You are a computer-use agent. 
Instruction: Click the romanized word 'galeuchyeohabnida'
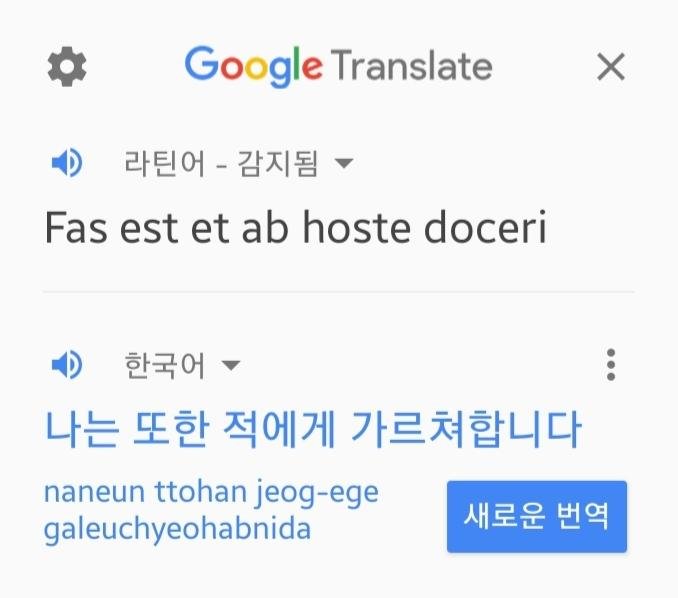pos(177,531)
